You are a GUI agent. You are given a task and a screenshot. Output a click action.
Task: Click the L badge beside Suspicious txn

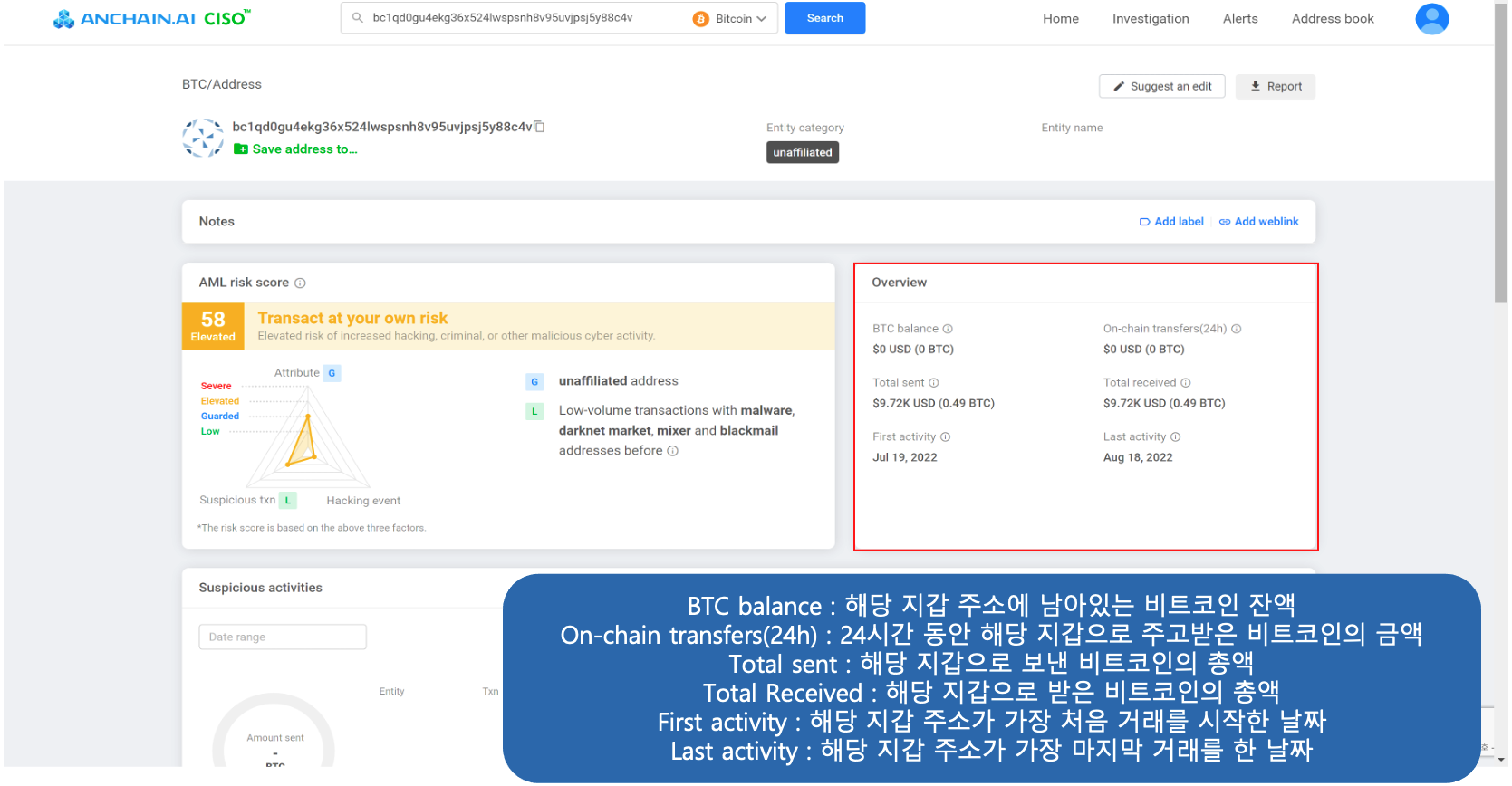coord(287,500)
